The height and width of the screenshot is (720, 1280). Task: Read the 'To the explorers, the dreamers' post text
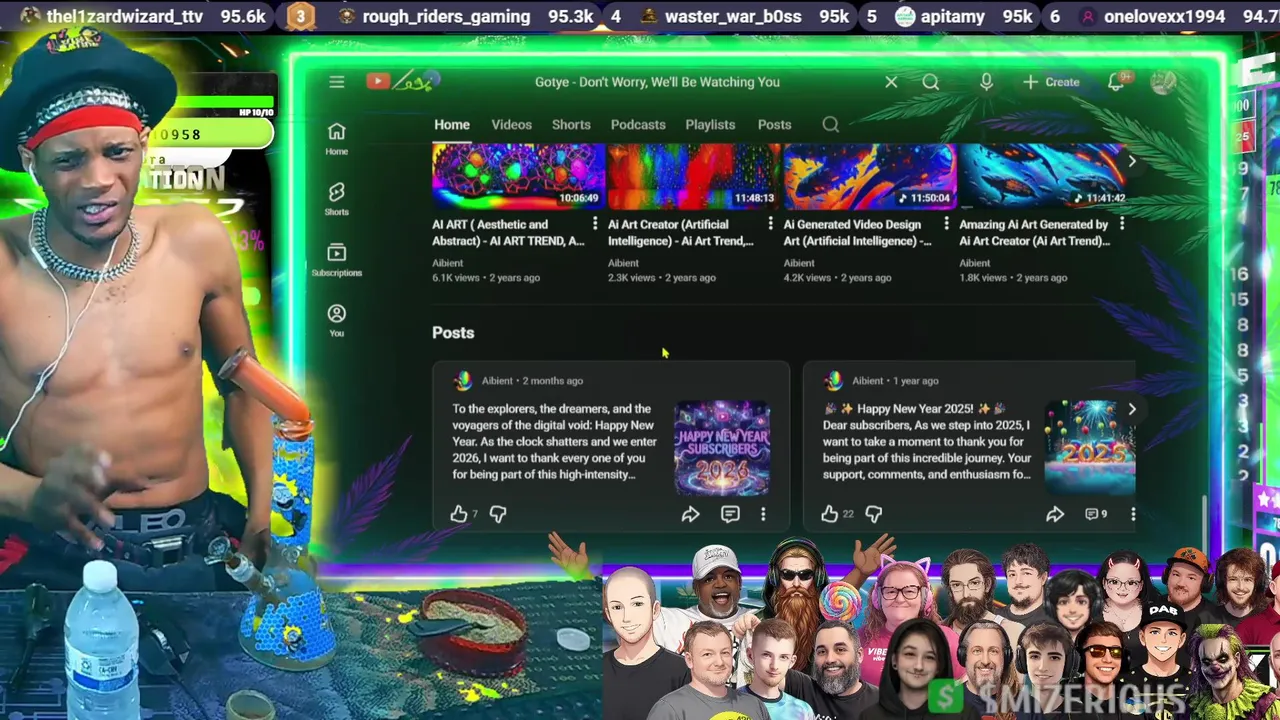click(x=555, y=442)
